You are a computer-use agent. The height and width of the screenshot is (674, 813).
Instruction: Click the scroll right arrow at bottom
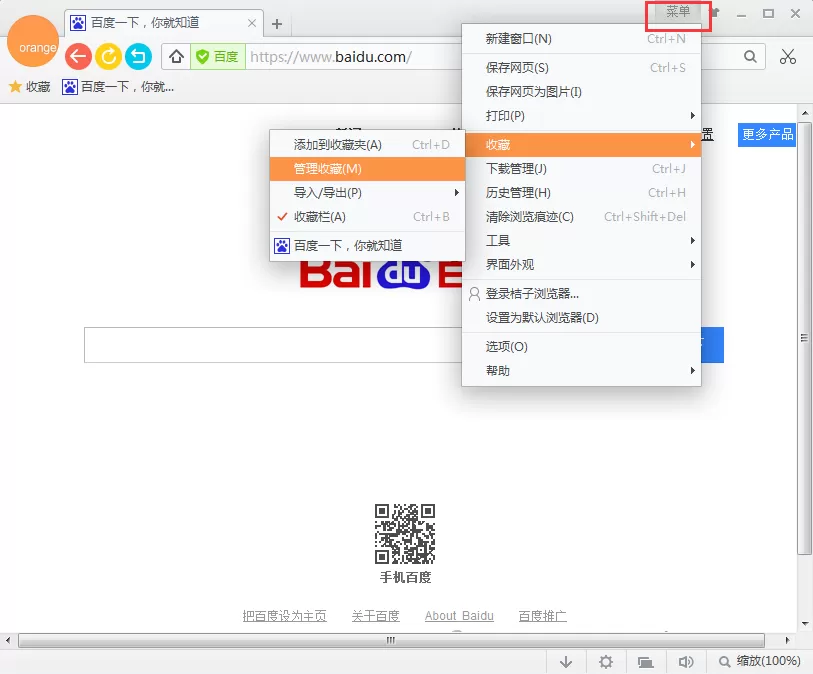click(x=787, y=641)
